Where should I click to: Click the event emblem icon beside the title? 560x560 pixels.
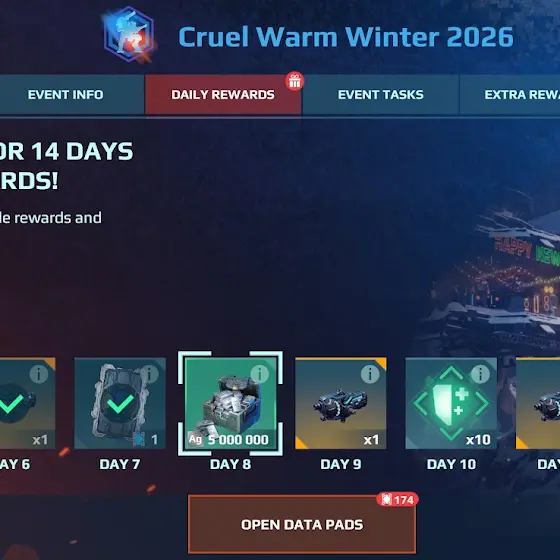tap(129, 34)
